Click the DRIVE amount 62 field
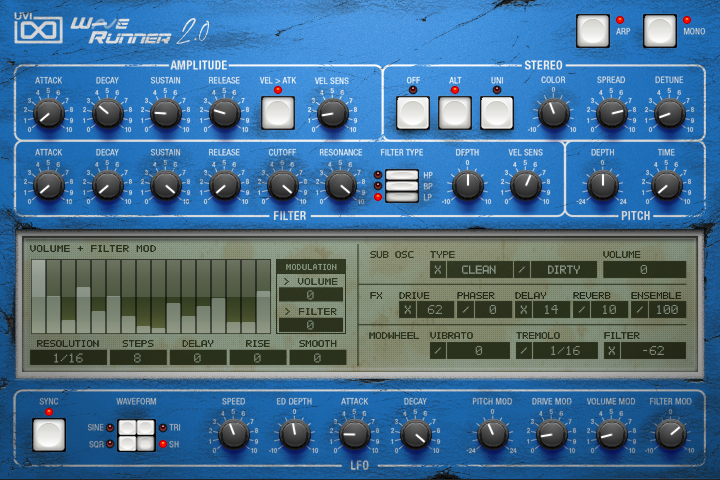 [435, 310]
